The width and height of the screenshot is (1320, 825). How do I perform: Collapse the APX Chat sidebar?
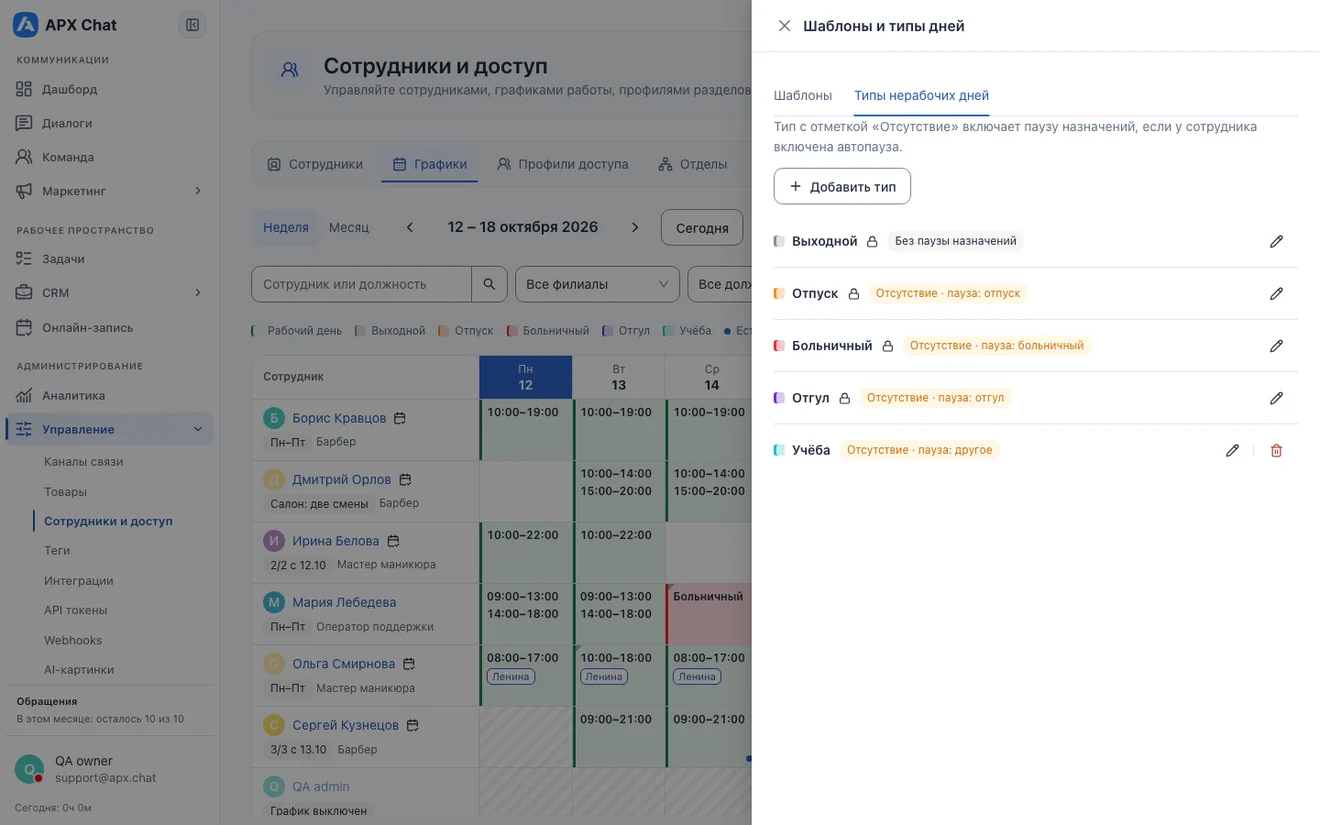pos(192,25)
